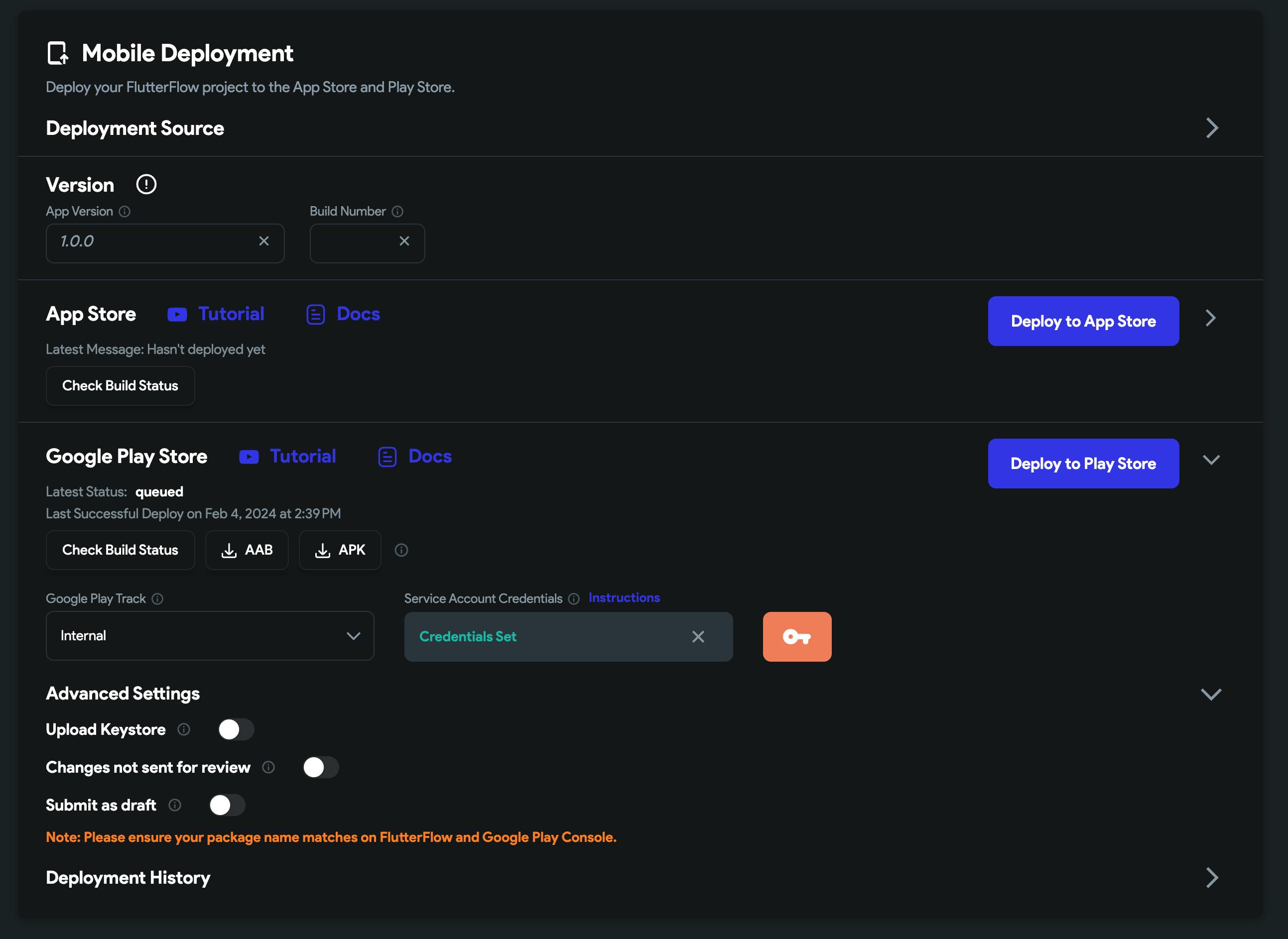Expand the App Store section chevron
The image size is (1288, 939).
click(1211, 318)
